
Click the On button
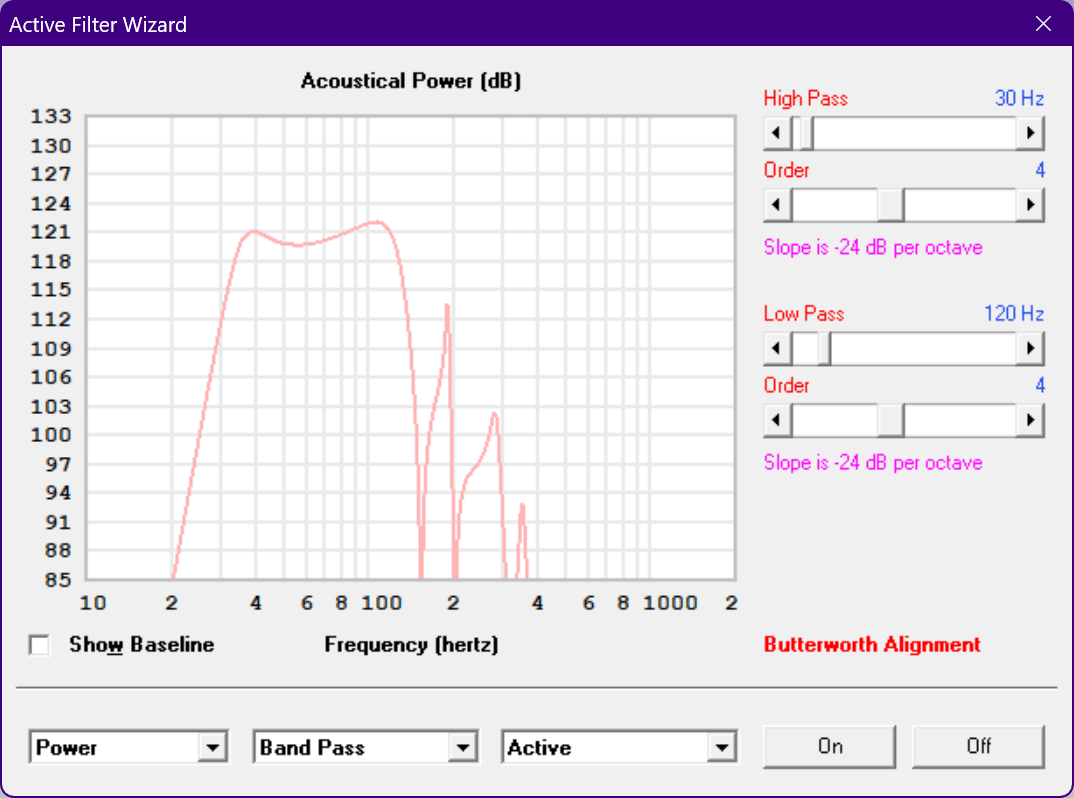pos(829,747)
